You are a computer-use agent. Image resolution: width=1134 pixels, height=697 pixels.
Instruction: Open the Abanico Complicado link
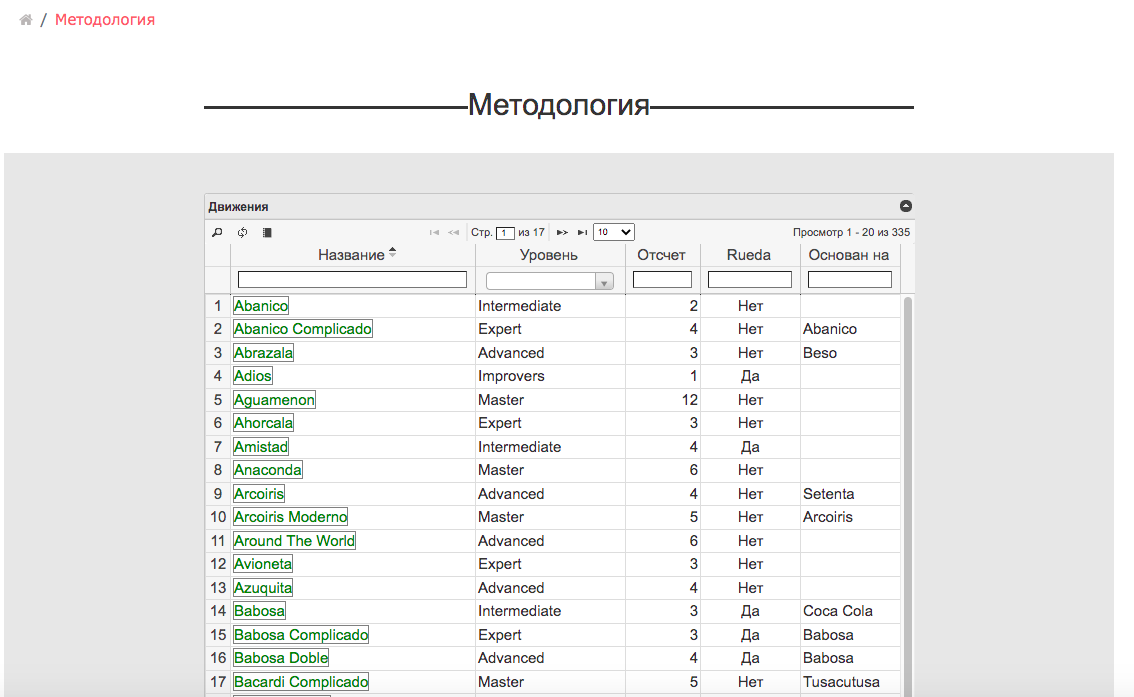303,329
